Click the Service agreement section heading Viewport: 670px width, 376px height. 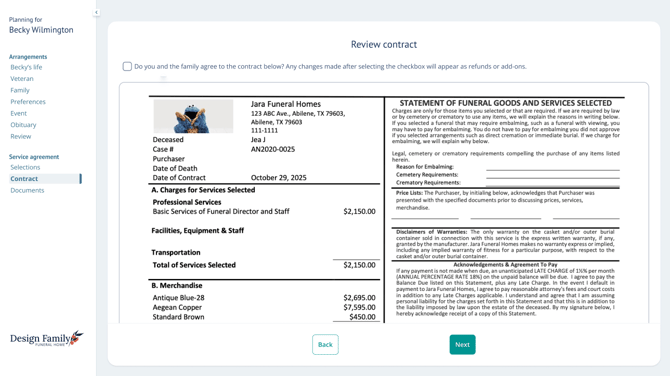pos(34,157)
